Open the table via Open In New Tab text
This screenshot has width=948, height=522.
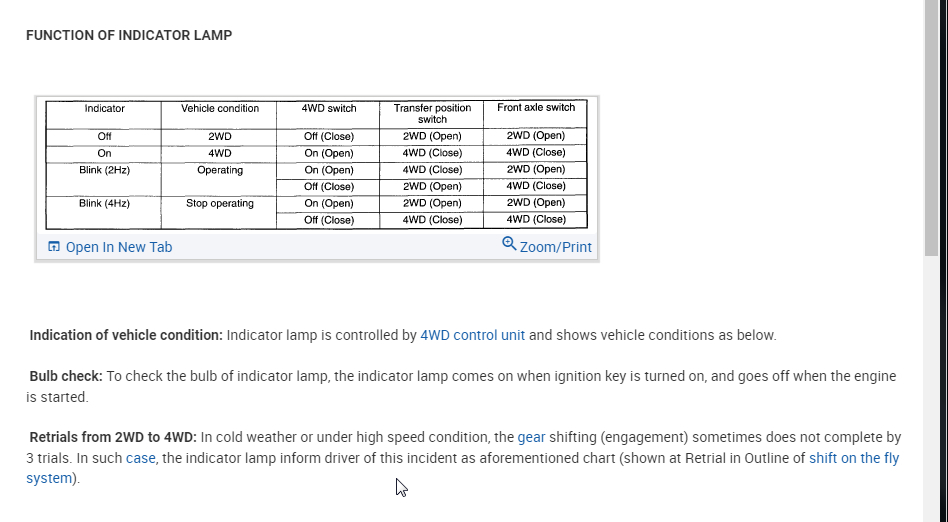tap(118, 247)
